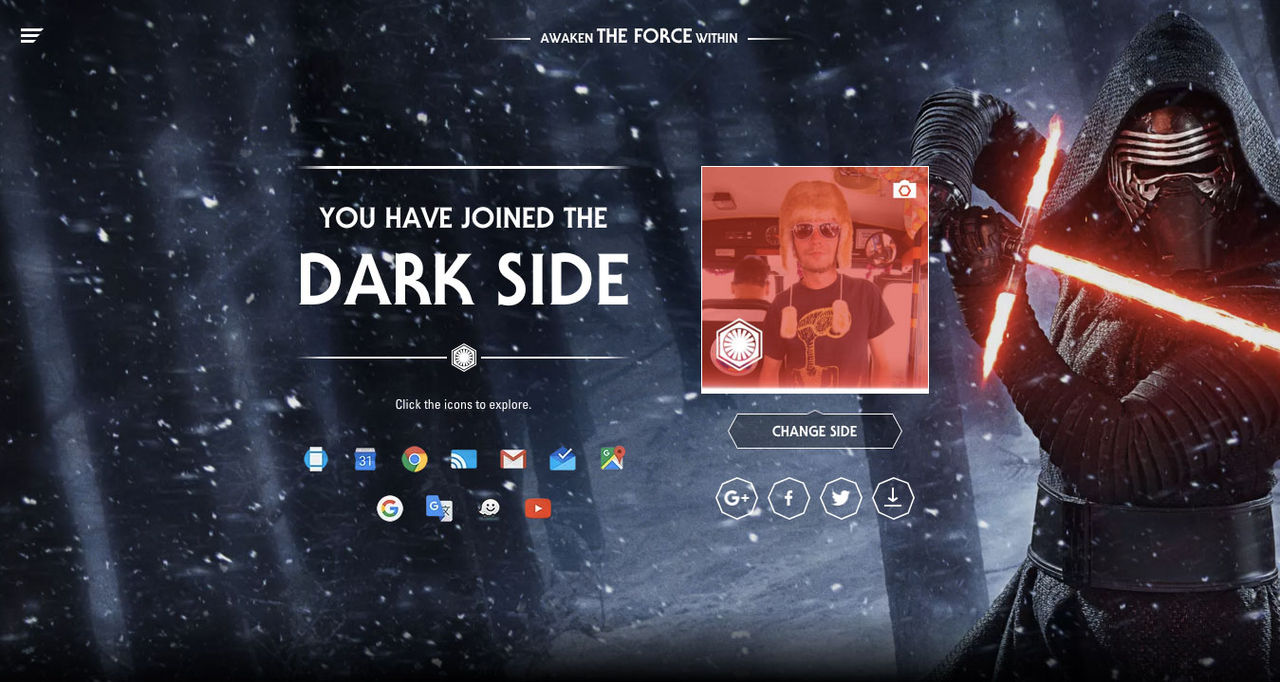Click the red-tinted profile photo

(815, 280)
